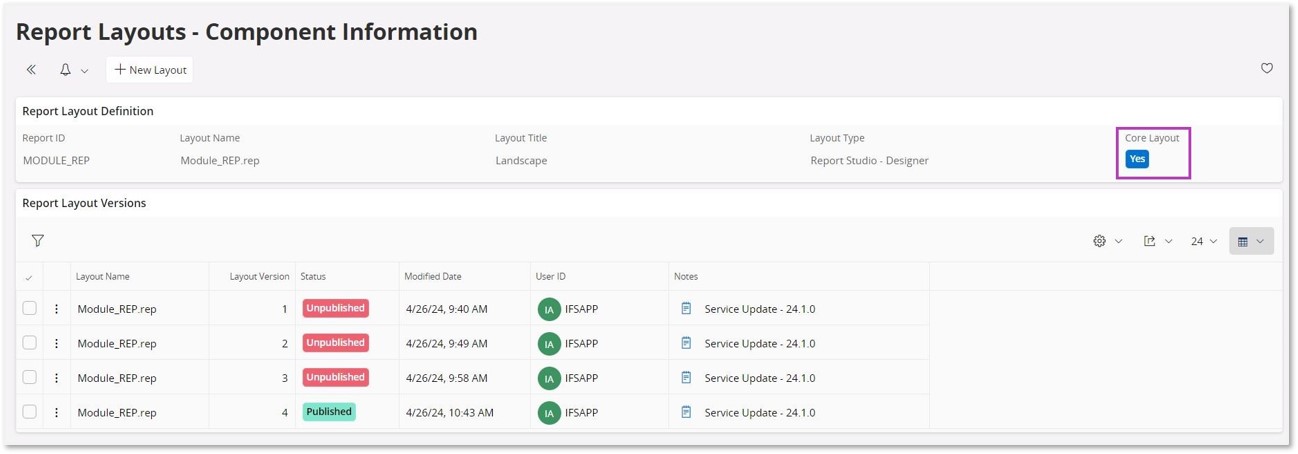The height and width of the screenshot is (454, 1298).
Task: Toggle select-all rows header checkbox
Action: [x=29, y=277]
